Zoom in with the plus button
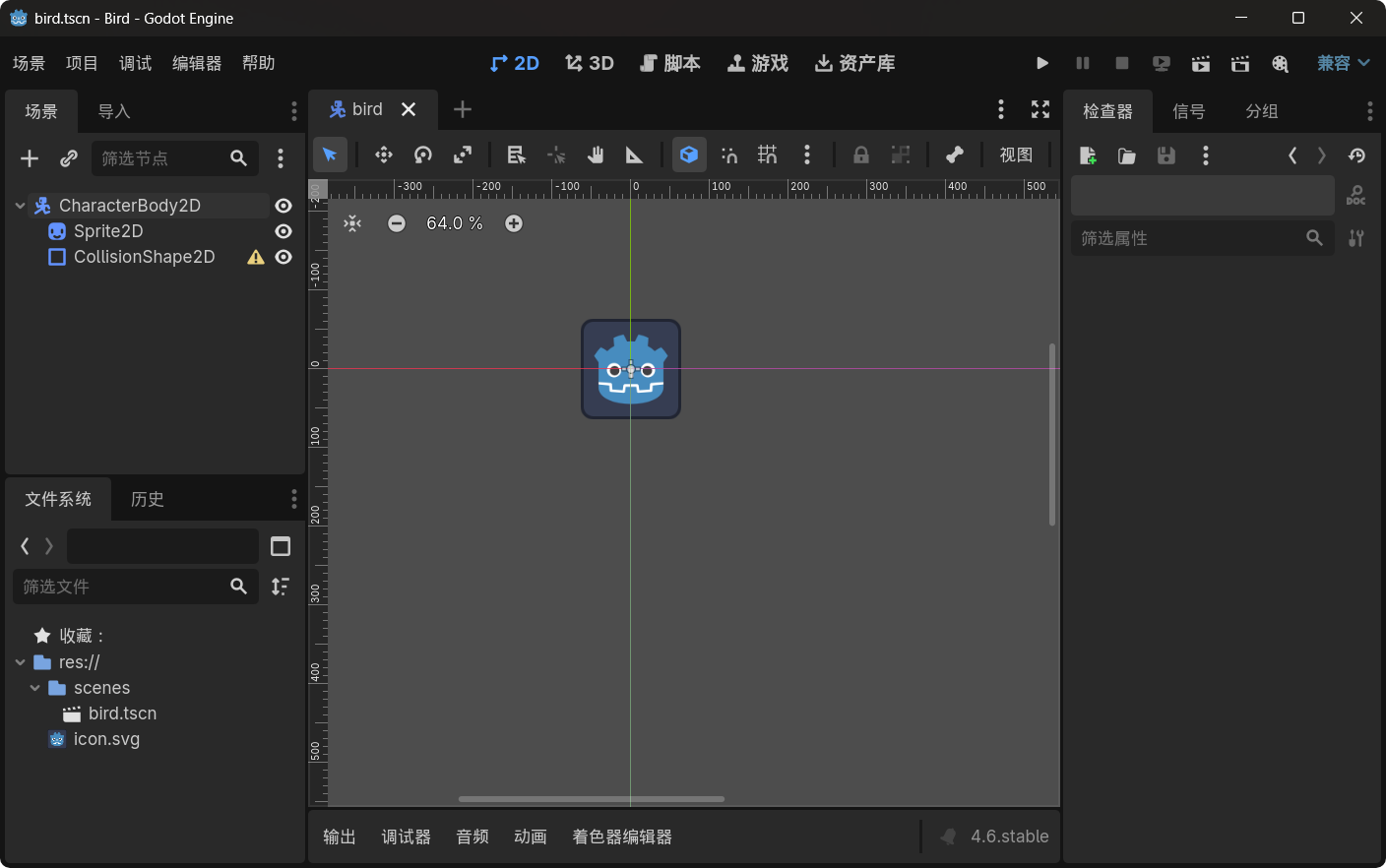The height and width of the screenshot is (868, 1386). pyautogui.click(x=514, y=223)
